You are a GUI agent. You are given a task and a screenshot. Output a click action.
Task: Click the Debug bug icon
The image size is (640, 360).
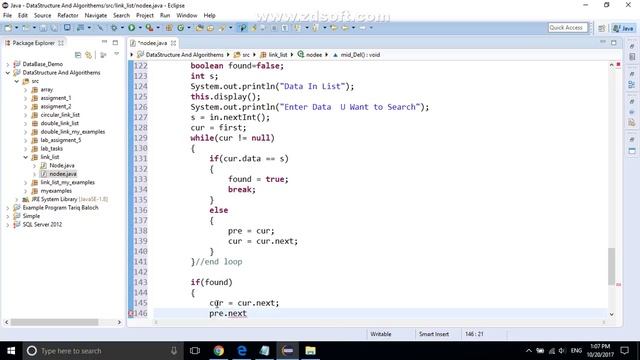click(114, 28)
